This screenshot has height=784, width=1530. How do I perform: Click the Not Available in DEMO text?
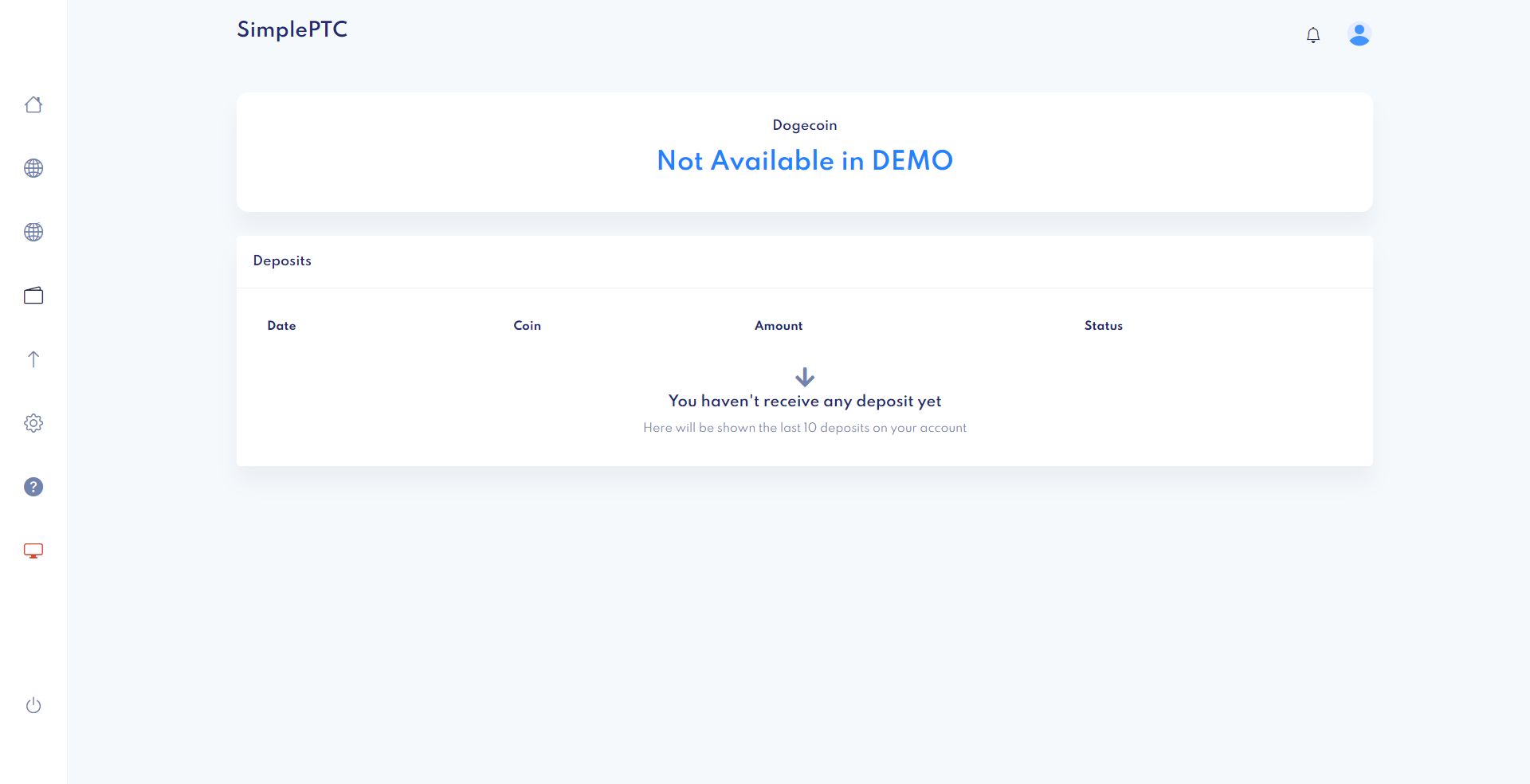804,160
